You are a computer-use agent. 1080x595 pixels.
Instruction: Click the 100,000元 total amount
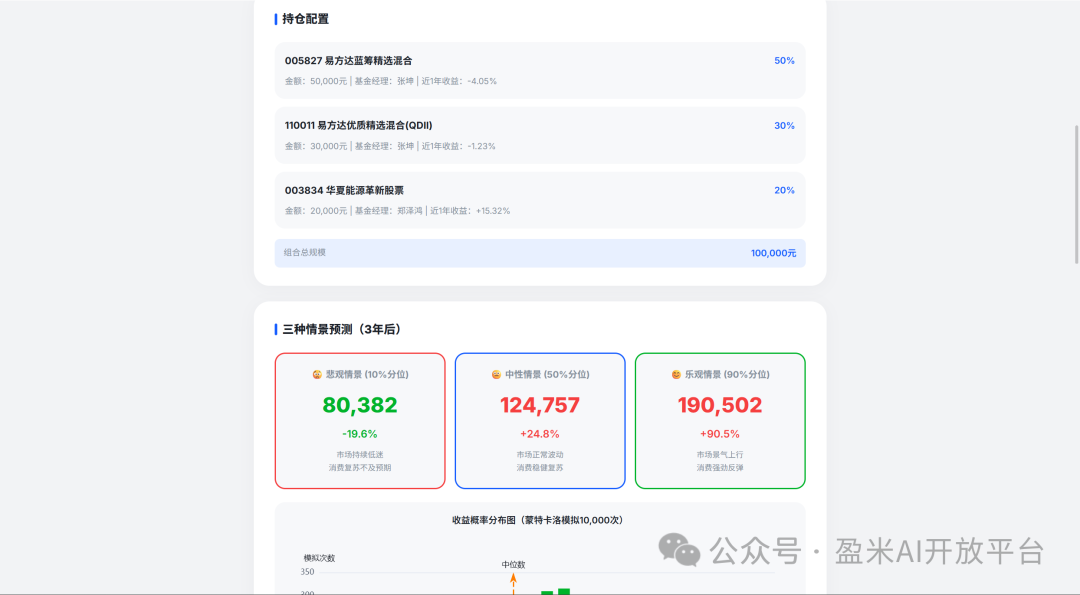[773, 253]
